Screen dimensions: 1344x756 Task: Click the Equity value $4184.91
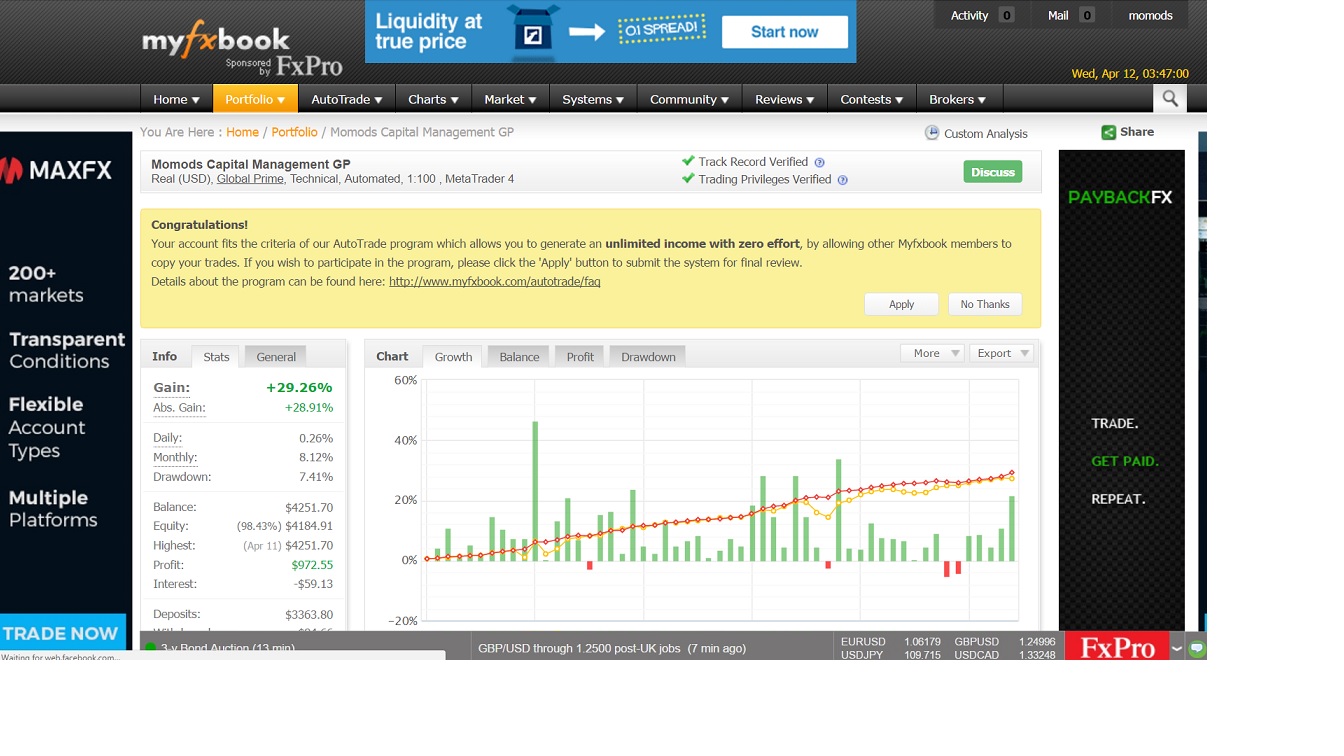(x=309, y=526)
